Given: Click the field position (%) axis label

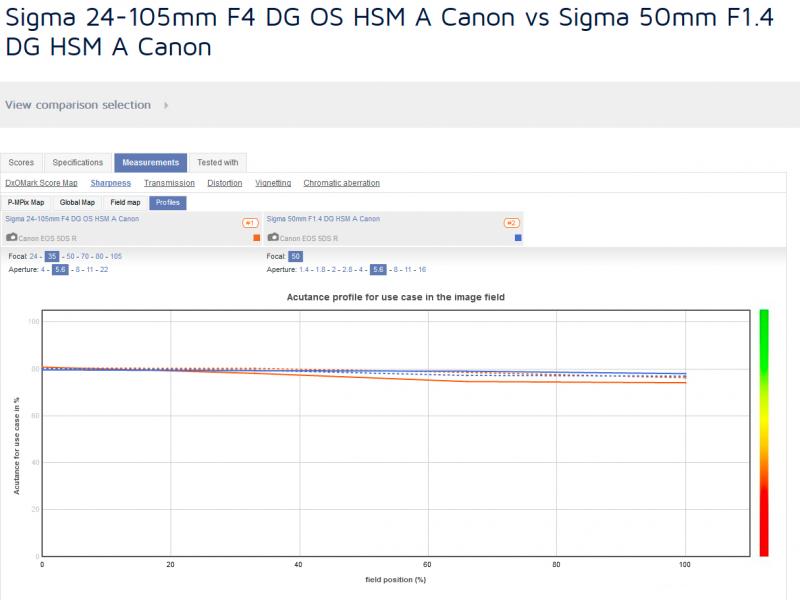Looking at the screenshot, I should point(395,580).
